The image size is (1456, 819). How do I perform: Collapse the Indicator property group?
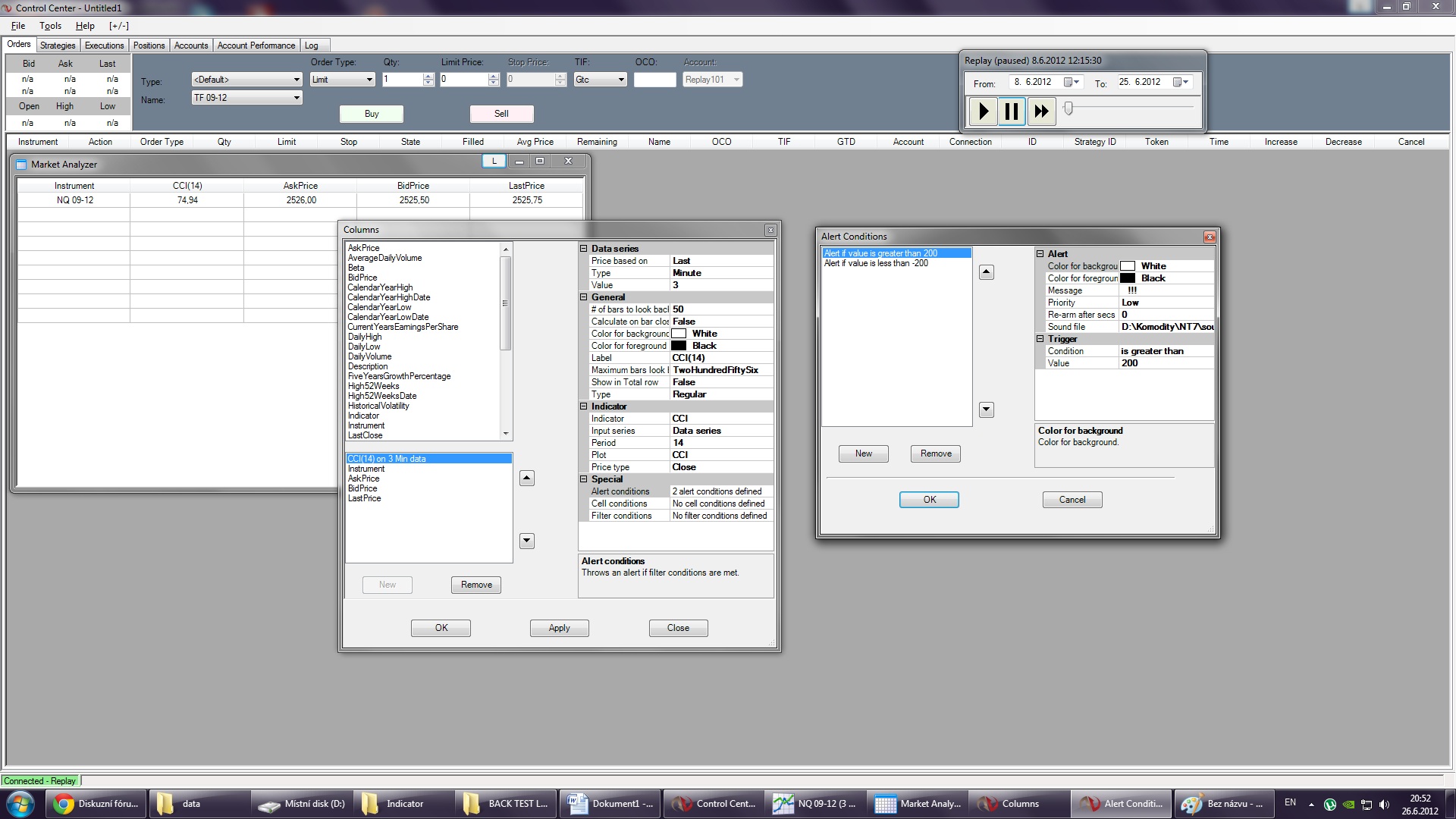point(584,406)
